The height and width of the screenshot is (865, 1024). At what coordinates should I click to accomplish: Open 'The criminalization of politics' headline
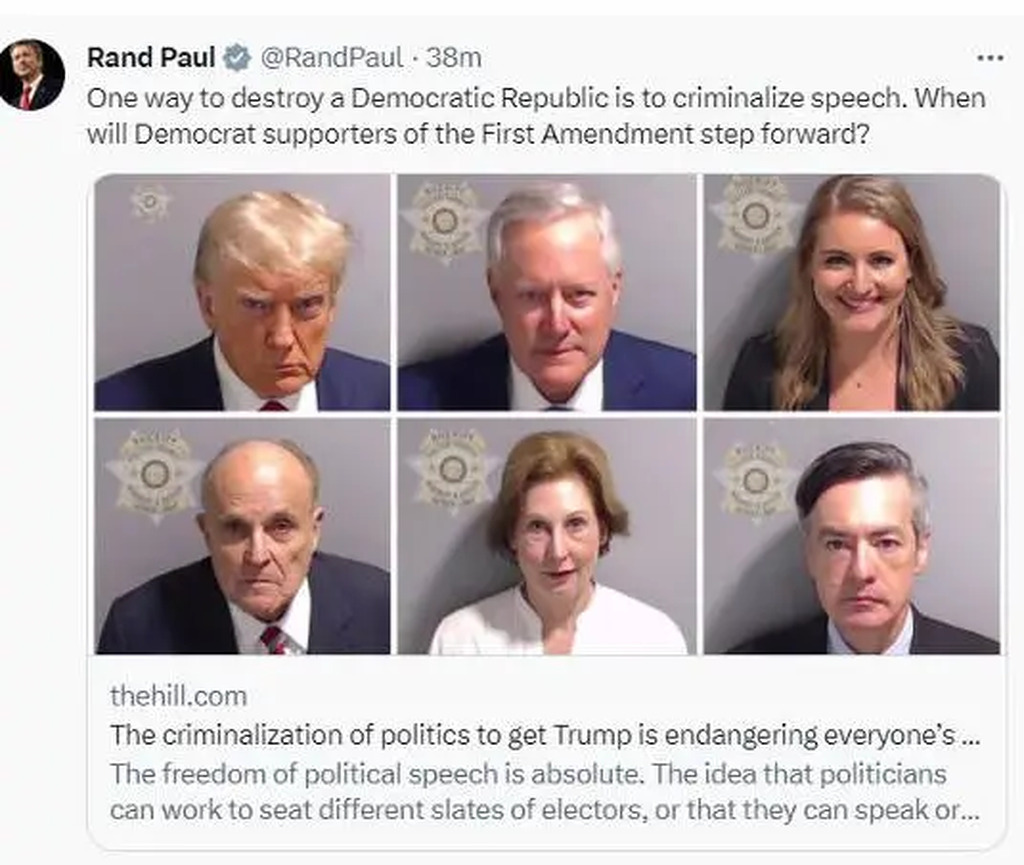point(545,735)
